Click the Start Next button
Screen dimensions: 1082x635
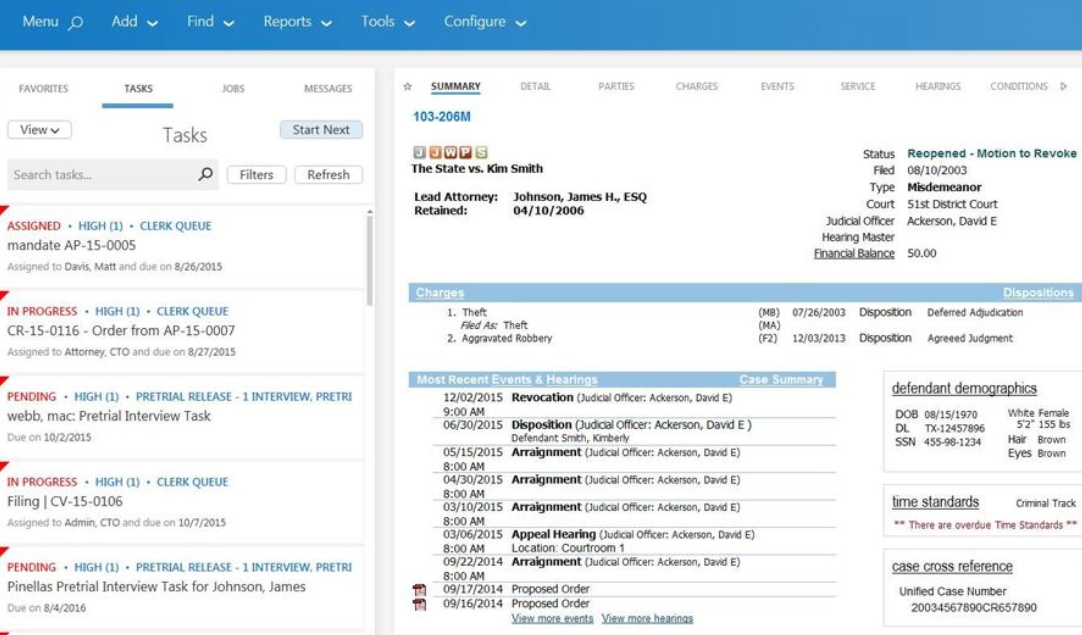pyautogui.click(x=321, y=130)
